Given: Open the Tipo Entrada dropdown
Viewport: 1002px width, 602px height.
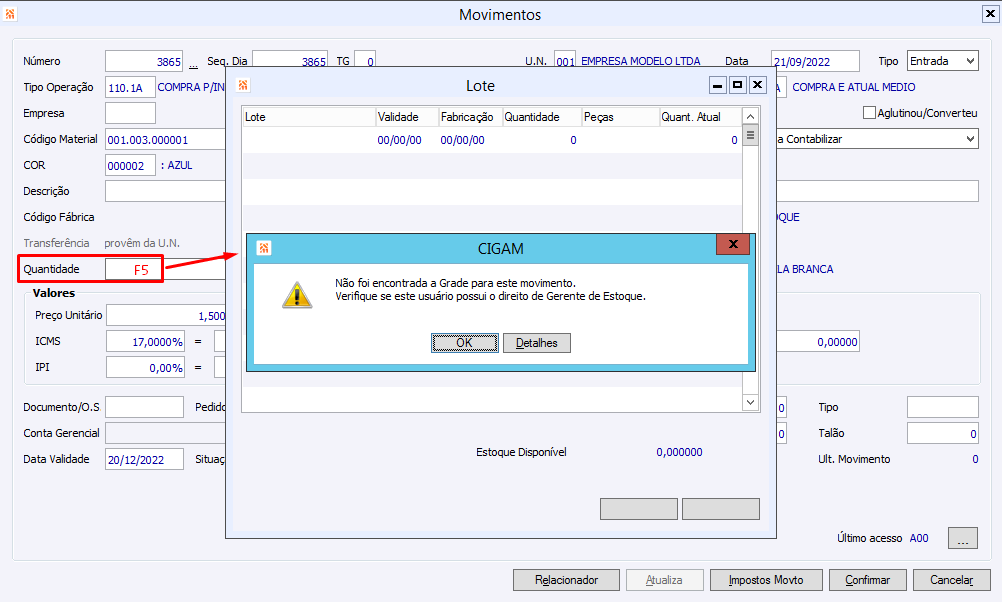Looking at the screenshot, I should click(x=971, y=61).
